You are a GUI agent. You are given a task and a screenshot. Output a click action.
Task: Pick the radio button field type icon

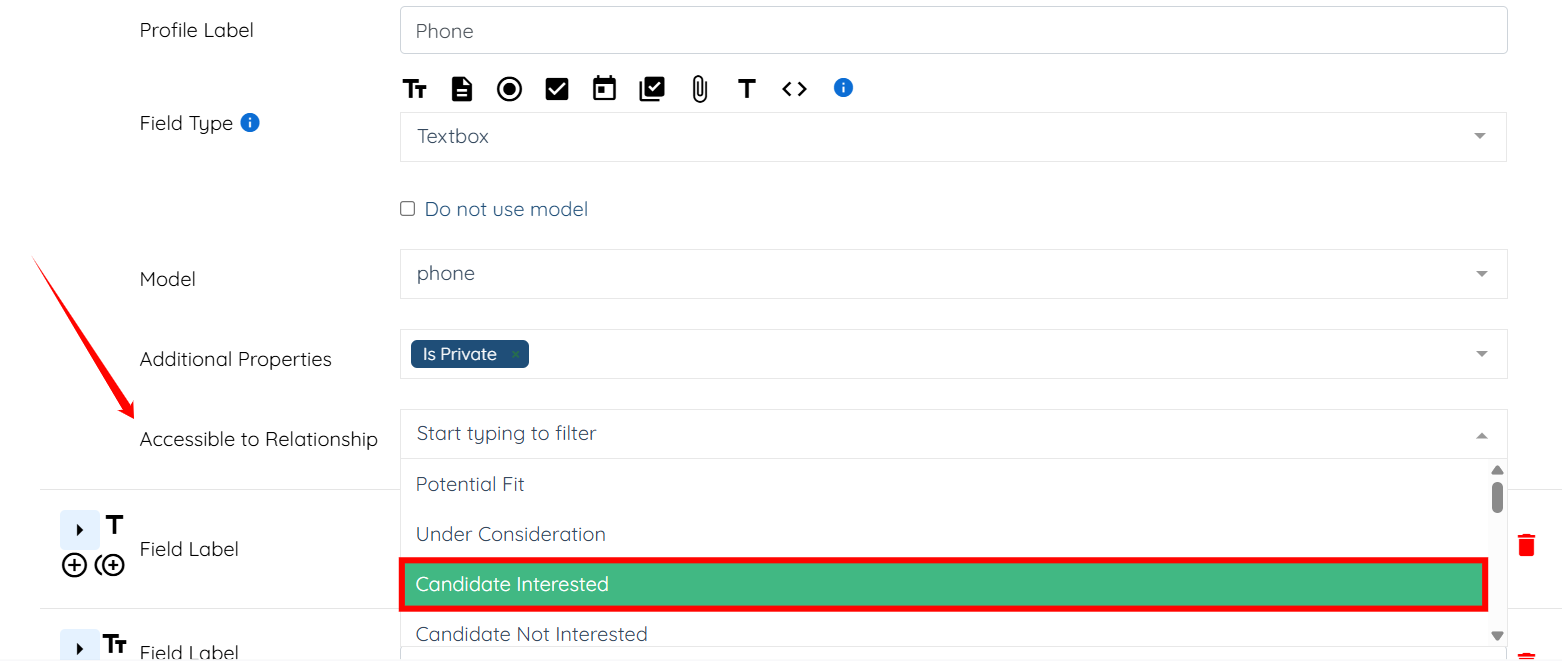510,89
